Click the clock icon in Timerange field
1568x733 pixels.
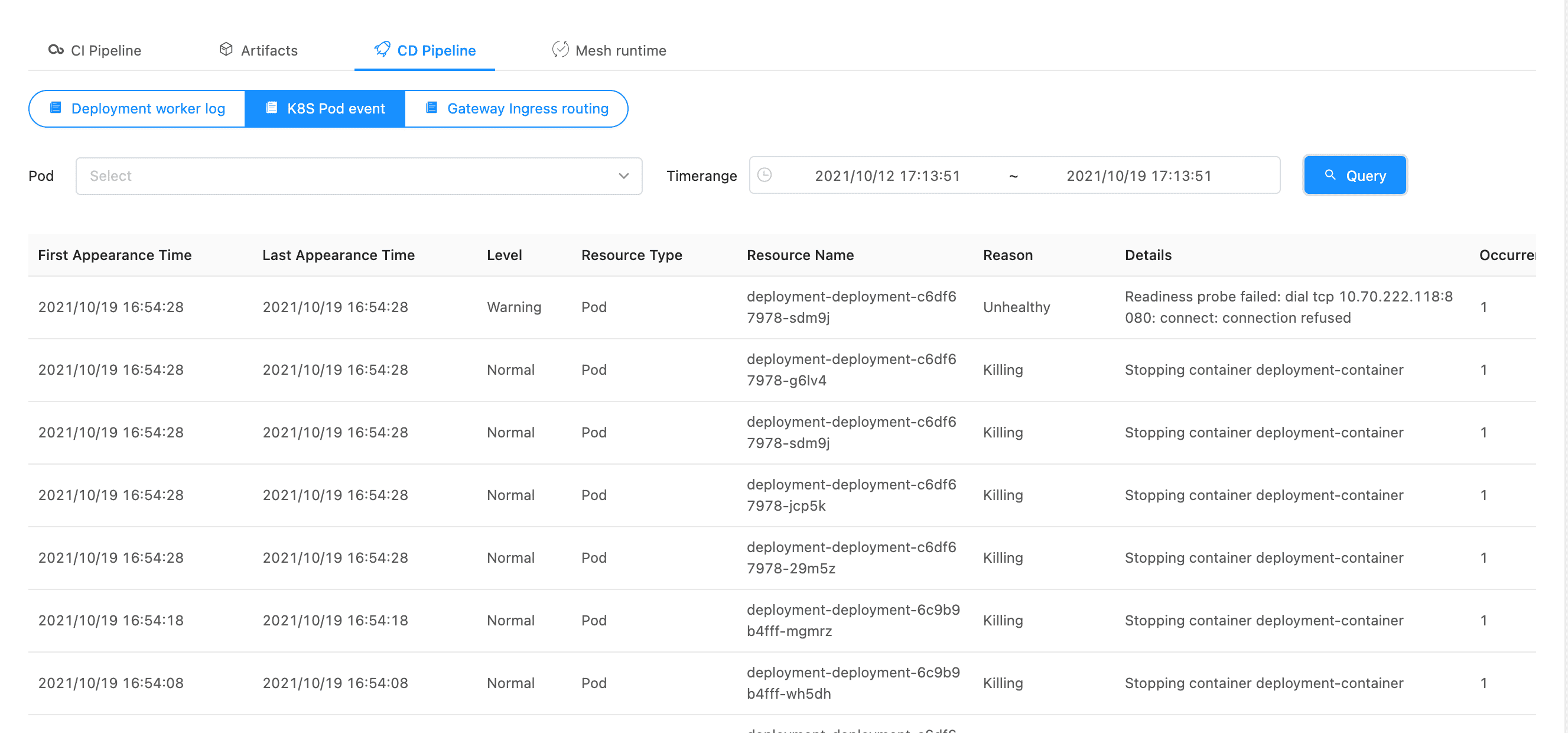(765, 176)
